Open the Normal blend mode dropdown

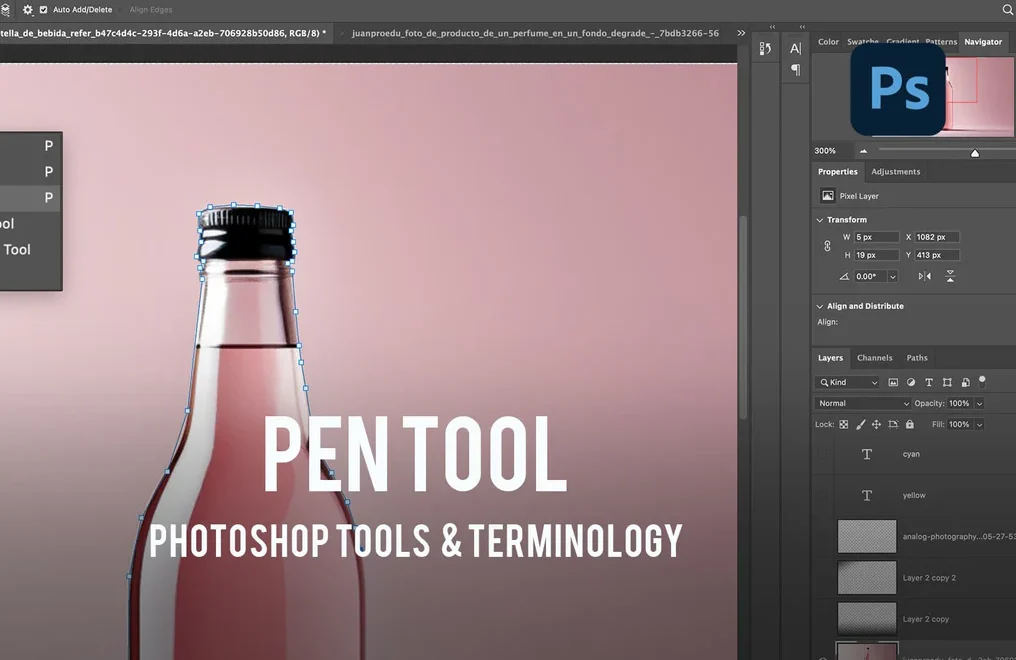click(x=863, y=403)
